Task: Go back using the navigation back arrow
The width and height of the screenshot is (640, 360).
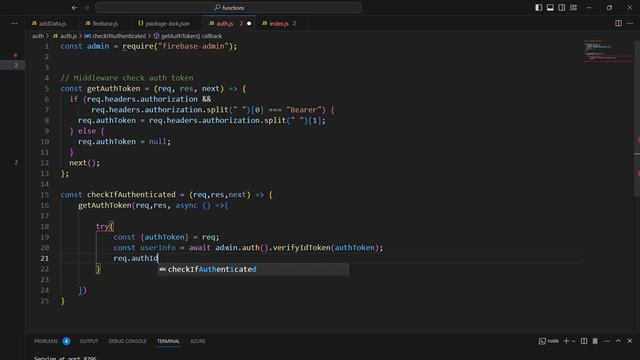Action: pyautogui.click(x=74, y=7)
